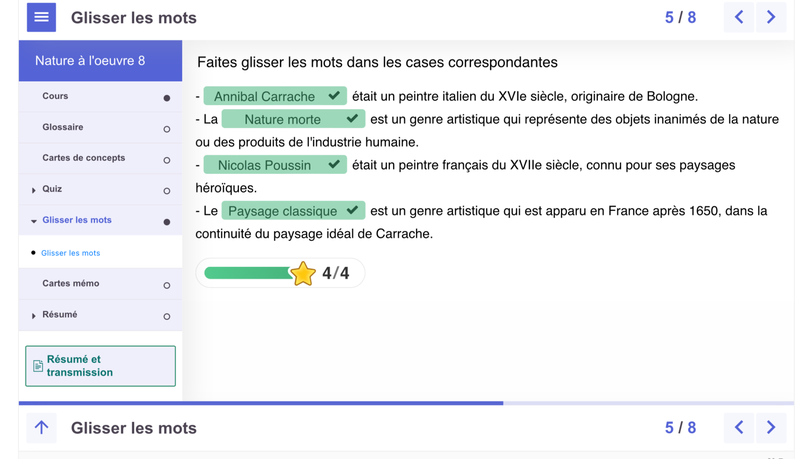Go to previous page with top arrow
Screen dimensions: 800x459
(x=739, y=17)
